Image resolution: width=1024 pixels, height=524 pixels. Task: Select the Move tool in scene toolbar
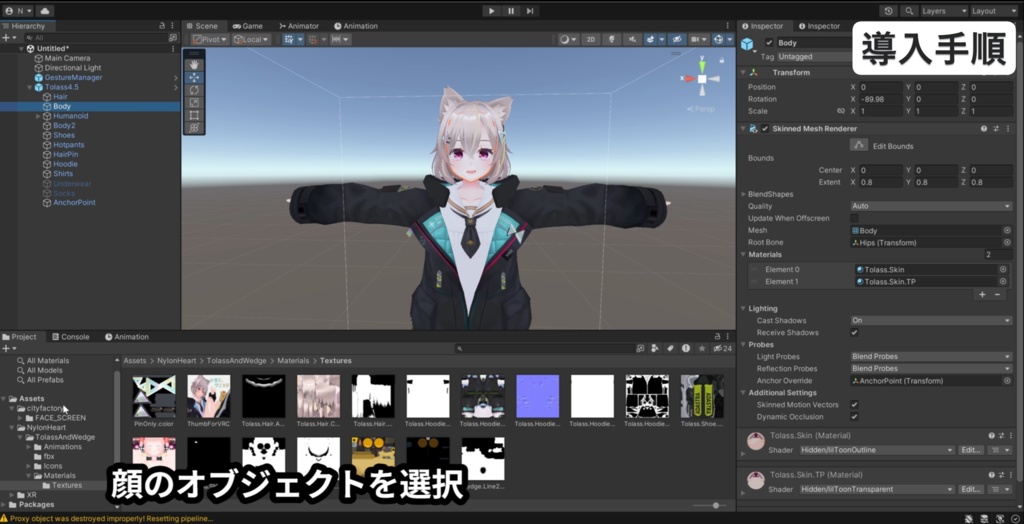194,77
